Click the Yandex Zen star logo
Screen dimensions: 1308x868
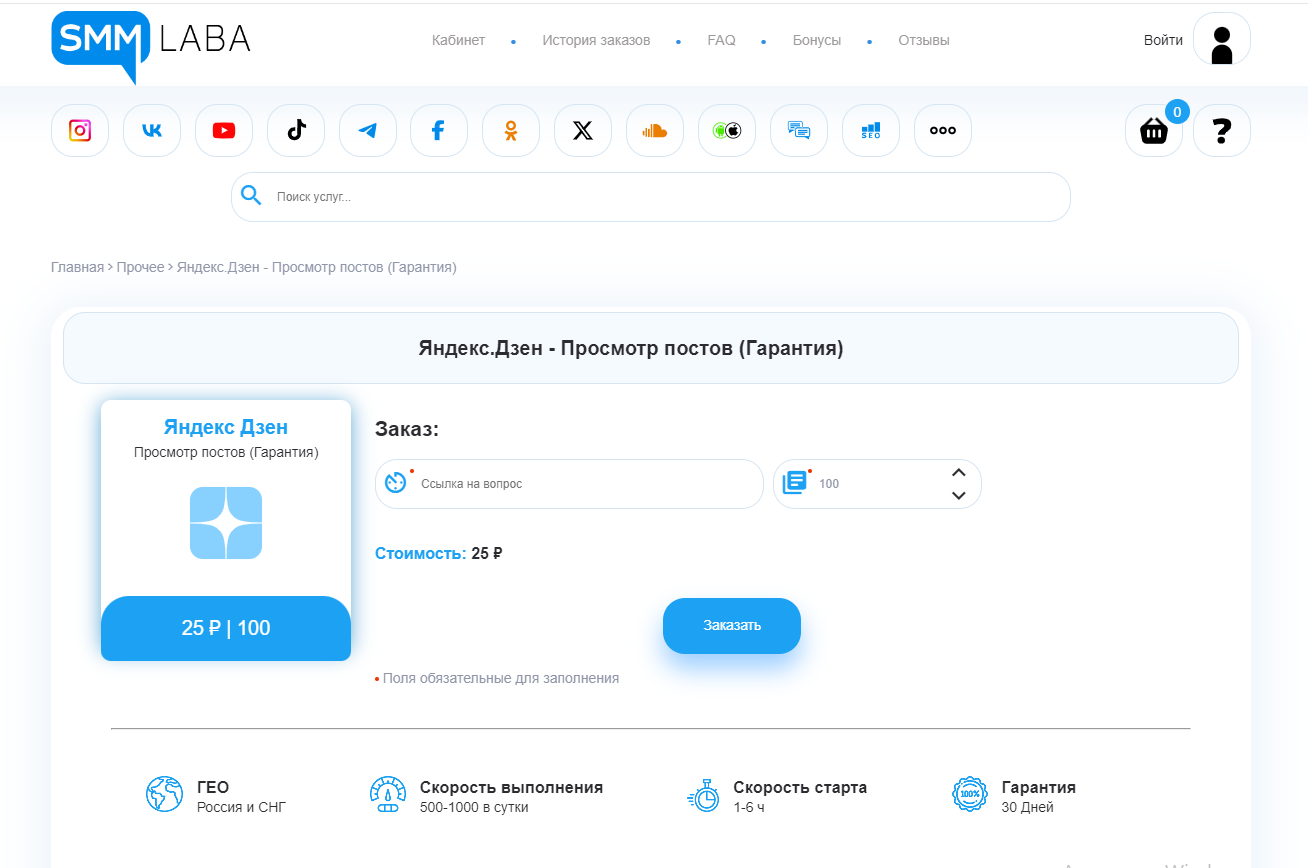click(x=226, y=523)
